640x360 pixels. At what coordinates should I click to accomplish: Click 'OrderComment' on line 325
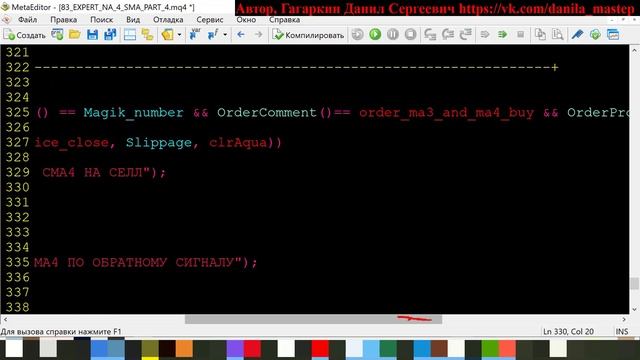tap(267, 112)
